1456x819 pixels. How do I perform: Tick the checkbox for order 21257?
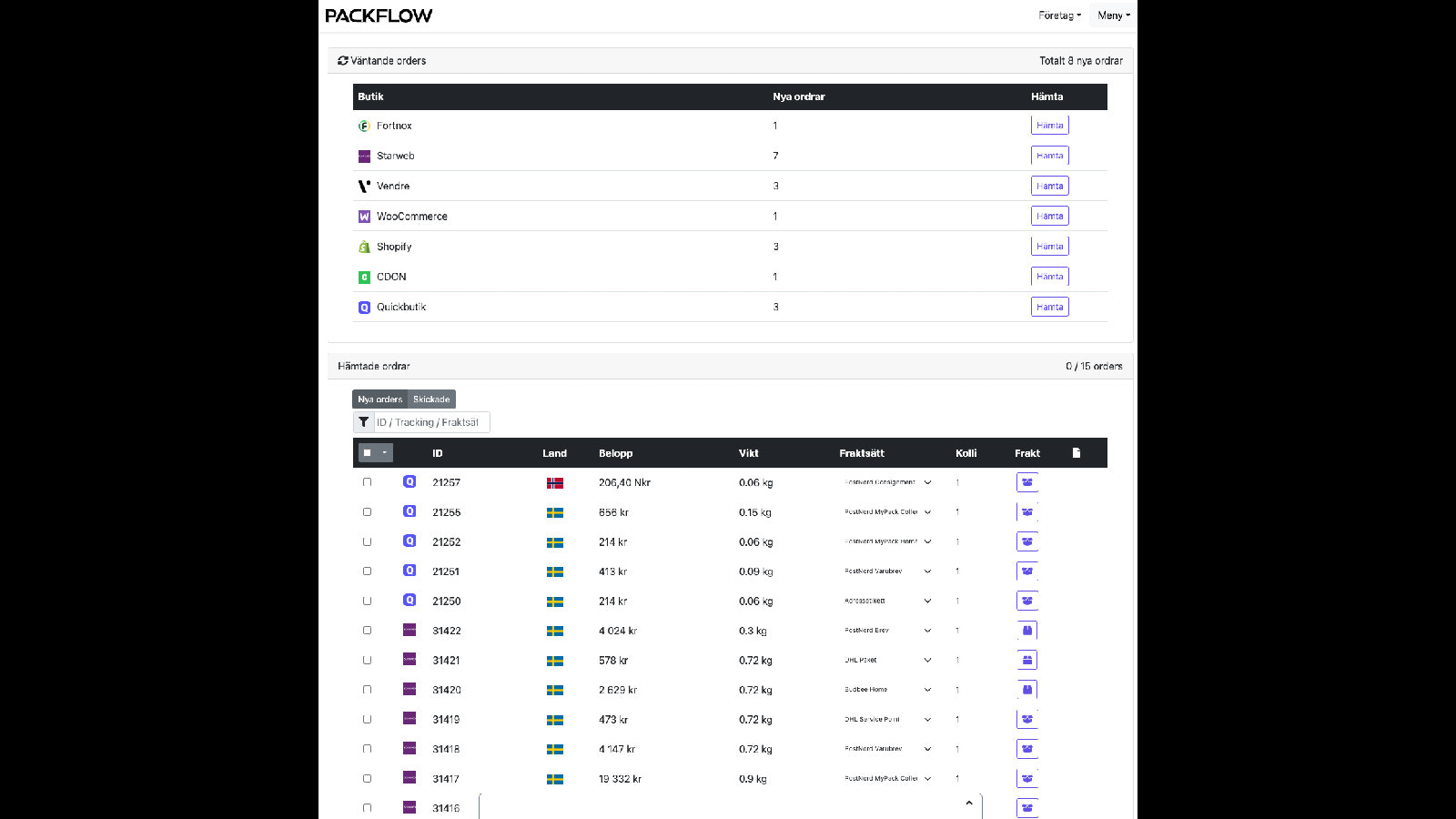pyautogui.click(x=368, y=482)
